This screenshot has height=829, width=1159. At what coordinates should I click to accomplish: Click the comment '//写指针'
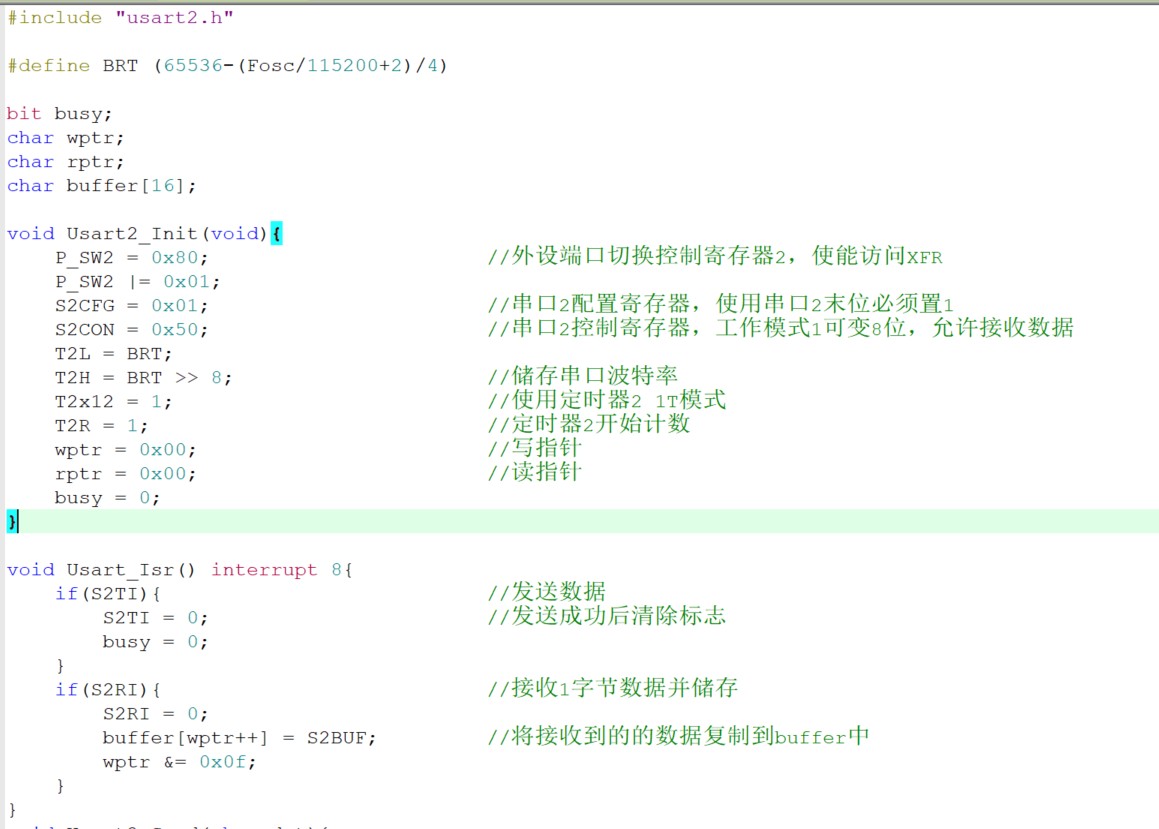click(534, 448)
